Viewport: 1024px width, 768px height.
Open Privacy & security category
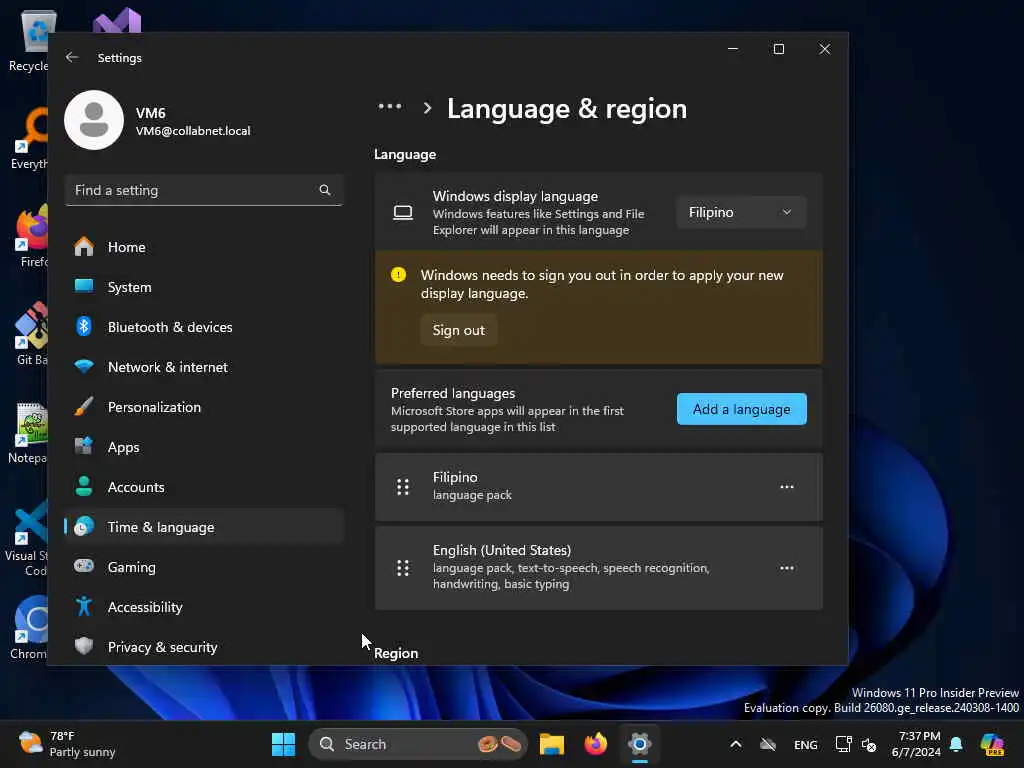point(204,647)
